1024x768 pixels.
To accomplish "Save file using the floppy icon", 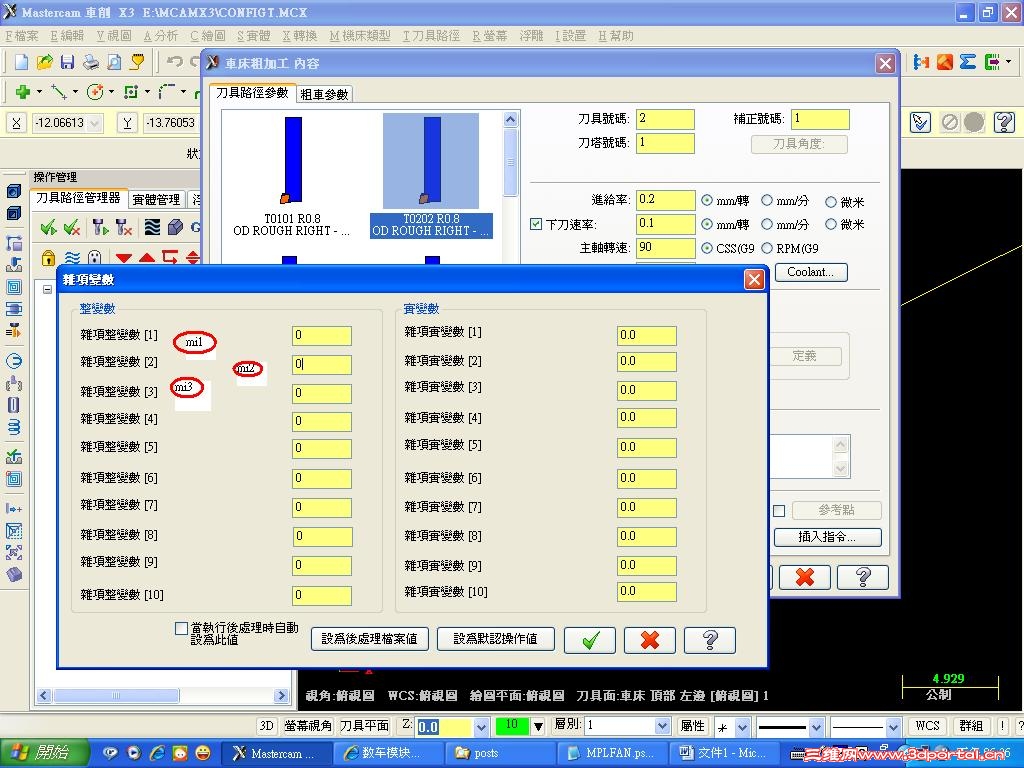I will point(67,62).
